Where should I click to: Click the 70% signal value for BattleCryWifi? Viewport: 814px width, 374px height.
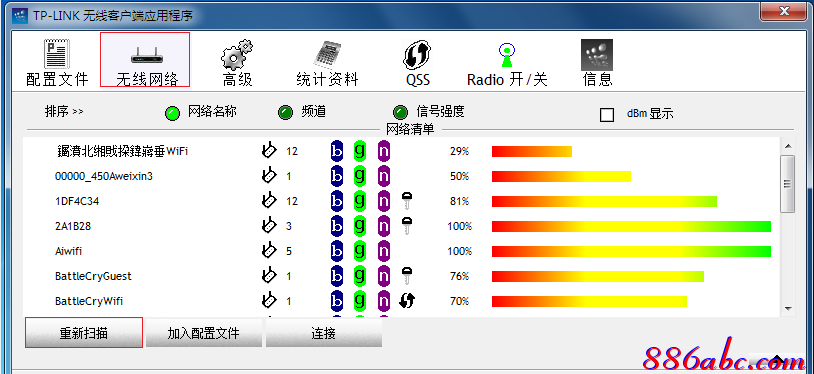(459, 301)
